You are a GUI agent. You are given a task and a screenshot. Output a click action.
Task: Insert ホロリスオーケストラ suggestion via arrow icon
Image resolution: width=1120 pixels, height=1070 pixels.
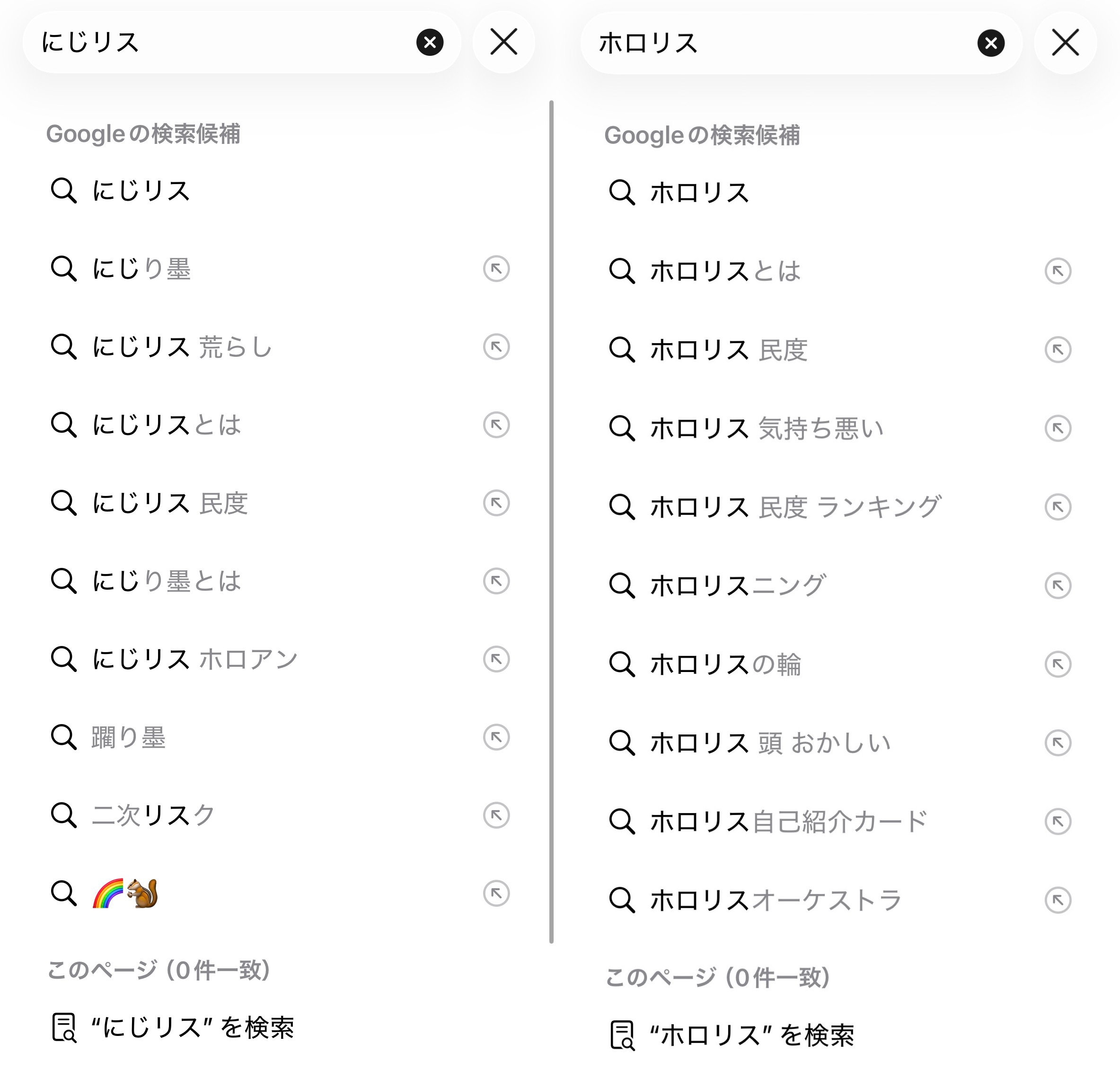(1057, 901)
